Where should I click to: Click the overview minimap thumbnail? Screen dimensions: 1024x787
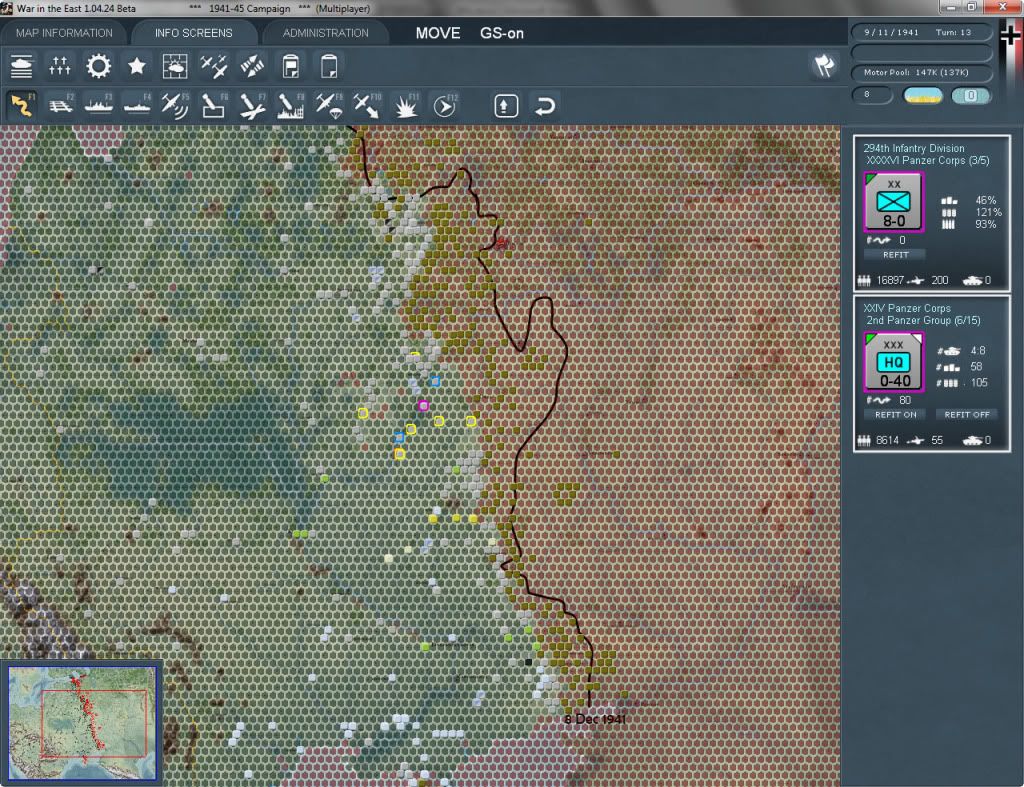[82, 722]
